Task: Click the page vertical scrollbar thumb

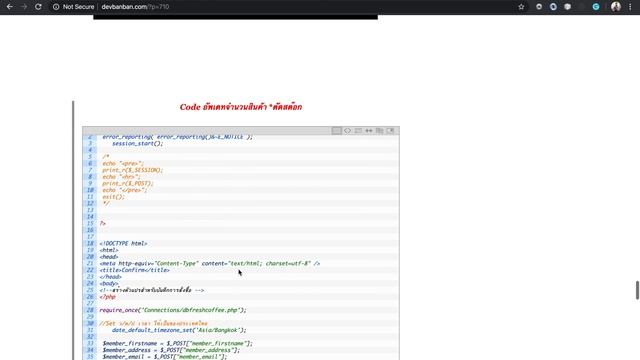Action: point(637,290)
